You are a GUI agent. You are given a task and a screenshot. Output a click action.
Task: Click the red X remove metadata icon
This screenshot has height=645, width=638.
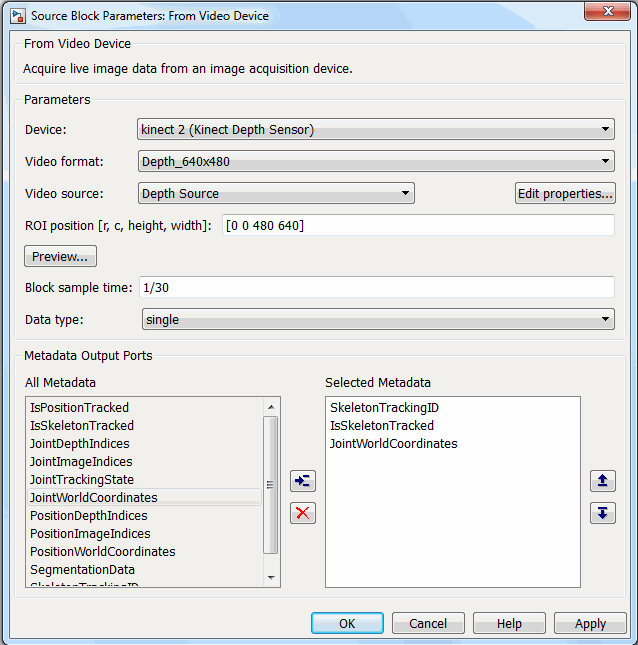pyautogui.click(x=303, y=513)
